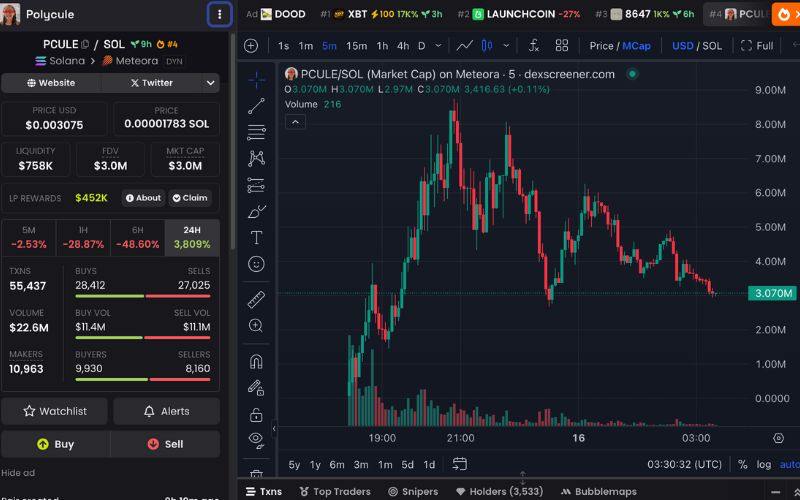The height and width of the screenshot is (500, 800).
Task: Click the LP rewards About button
Action: (143, 198)
